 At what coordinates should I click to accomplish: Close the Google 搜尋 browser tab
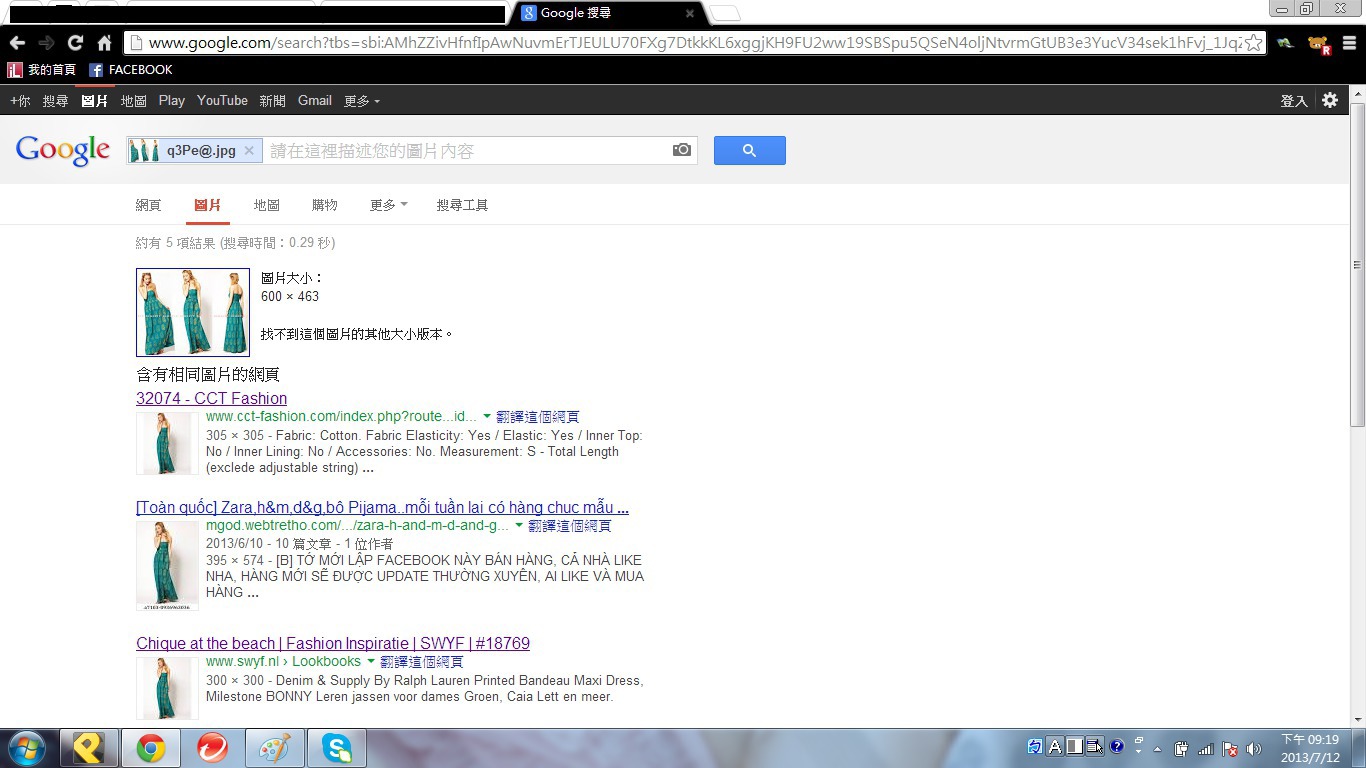click(689, 14)
